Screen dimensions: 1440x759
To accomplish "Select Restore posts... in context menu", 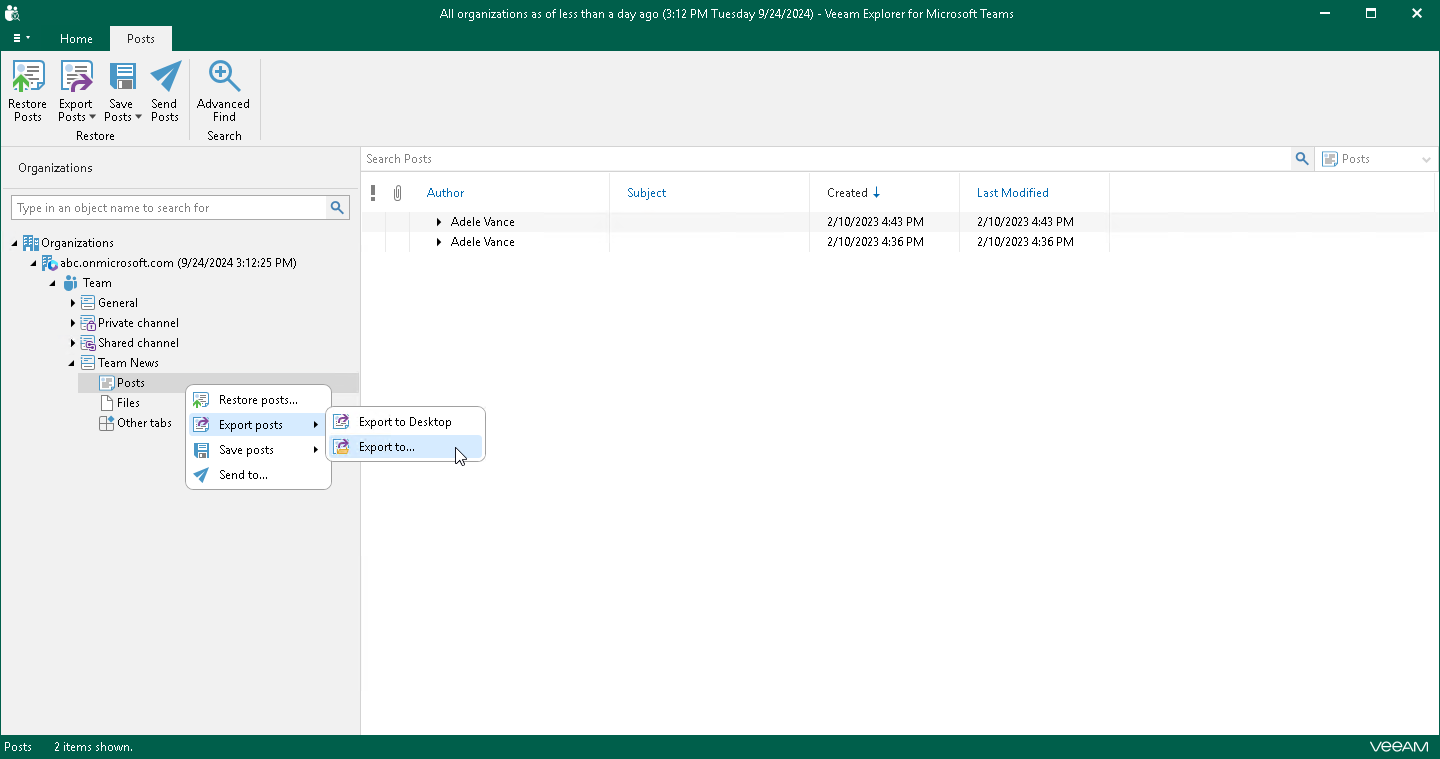I will (x=258, y=400).
